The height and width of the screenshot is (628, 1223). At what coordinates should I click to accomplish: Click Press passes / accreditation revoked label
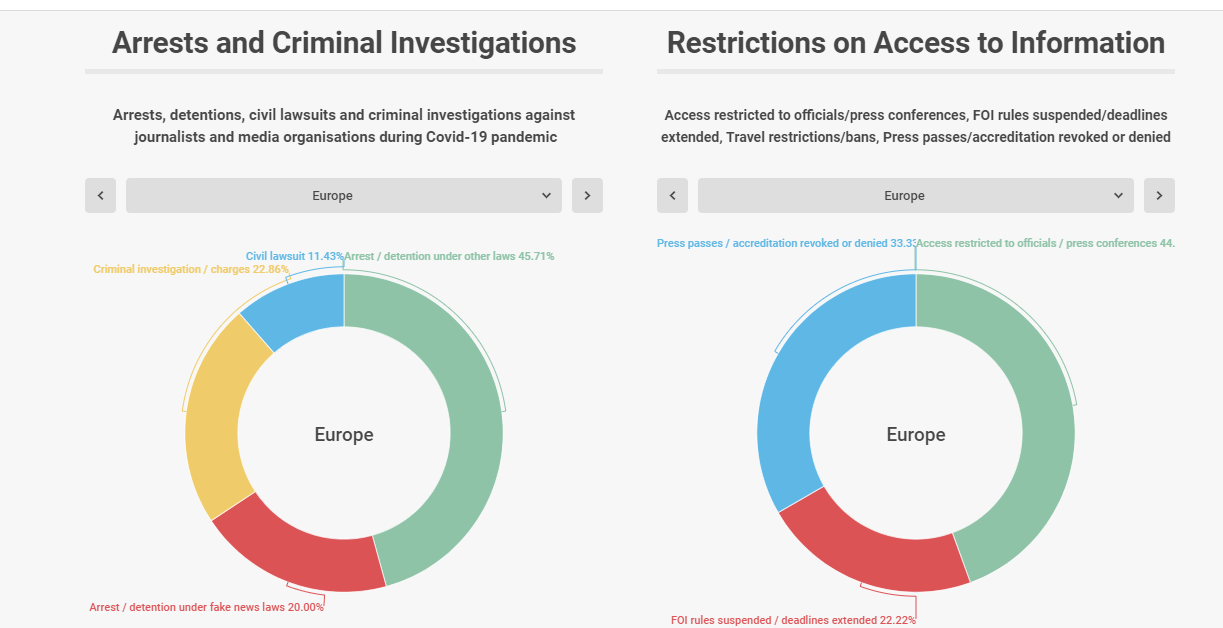tap(786, 243)
